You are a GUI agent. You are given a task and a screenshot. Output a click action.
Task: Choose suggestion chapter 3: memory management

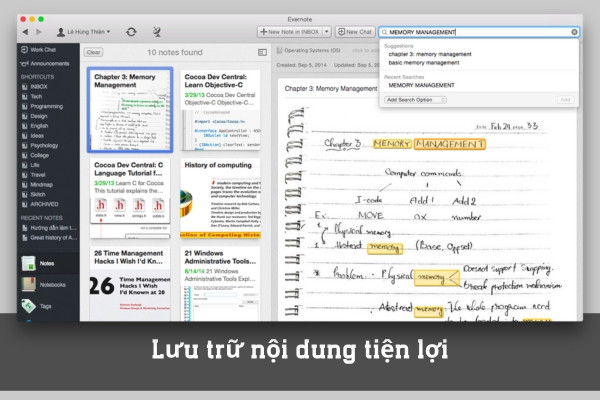coord(430,54)
